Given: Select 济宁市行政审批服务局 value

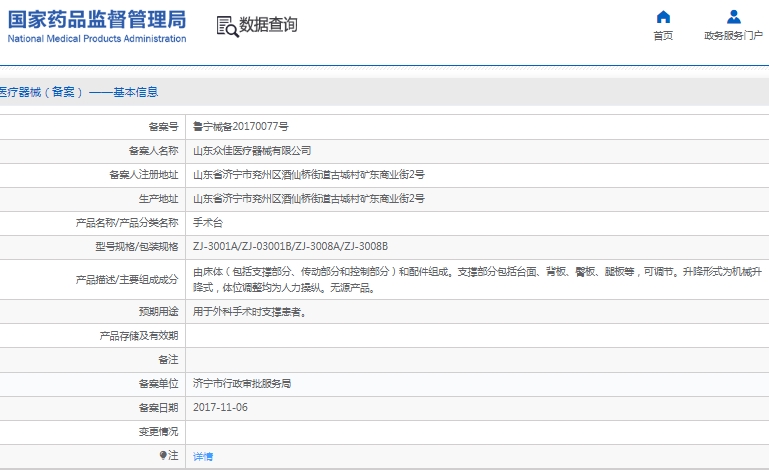Looking at the screenshot, I should pos(242,384).
